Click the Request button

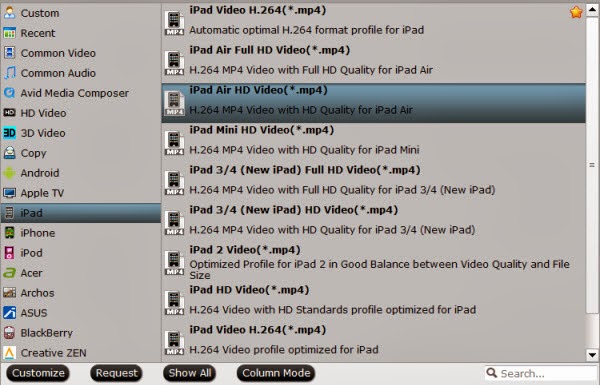coord(116,373)
